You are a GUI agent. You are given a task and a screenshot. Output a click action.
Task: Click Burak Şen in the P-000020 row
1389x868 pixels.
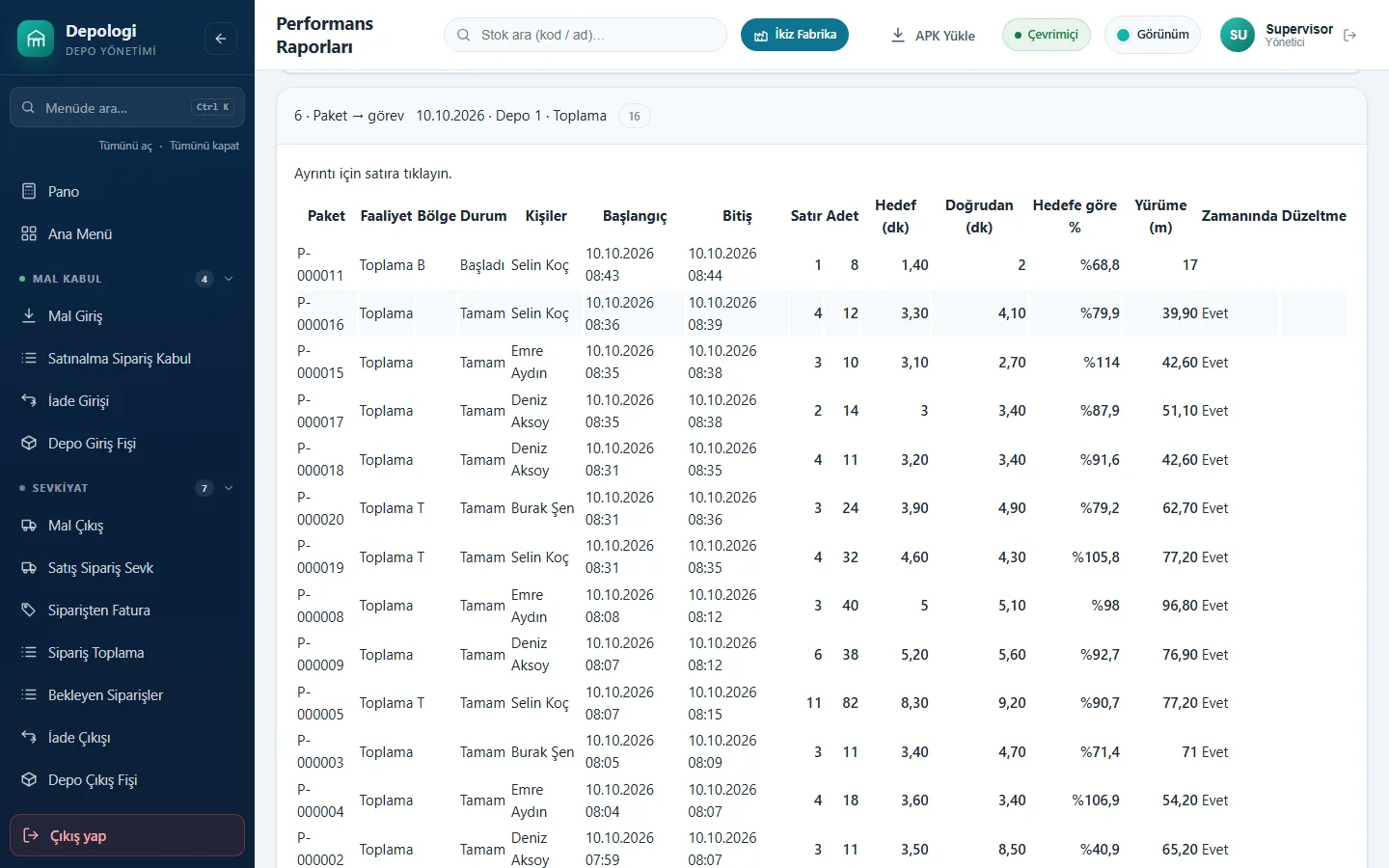(542, 508)
